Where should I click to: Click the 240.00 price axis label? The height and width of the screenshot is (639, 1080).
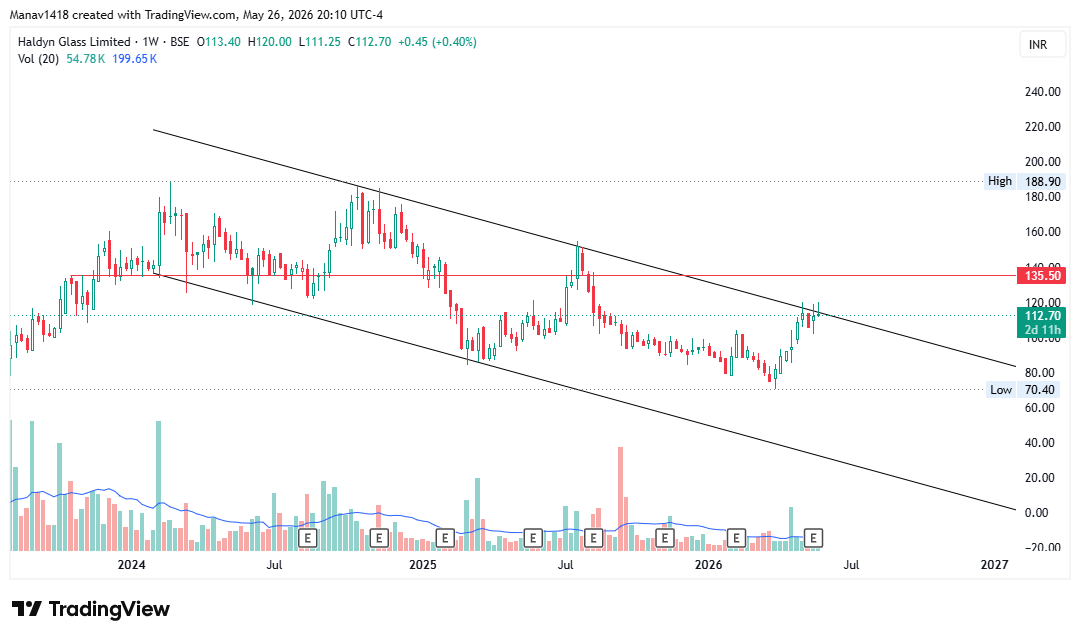point(1042,92)
